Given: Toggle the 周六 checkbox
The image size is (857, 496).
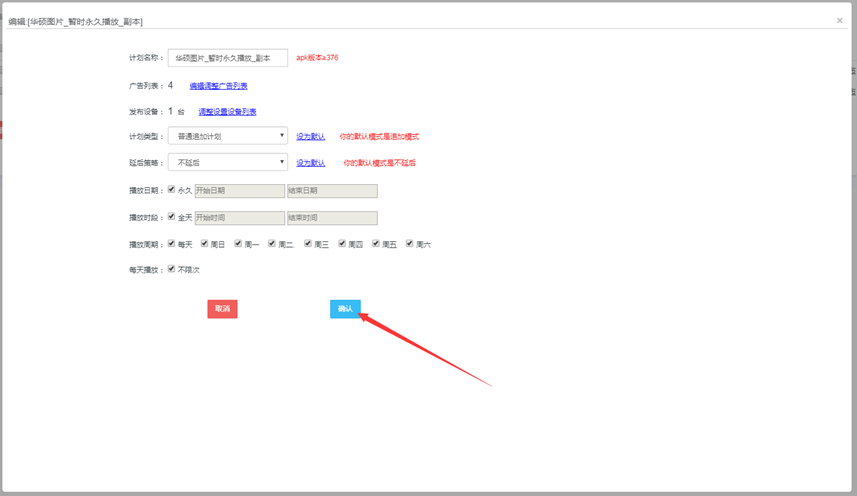Looking at the screenshot, I should point(410,243).
